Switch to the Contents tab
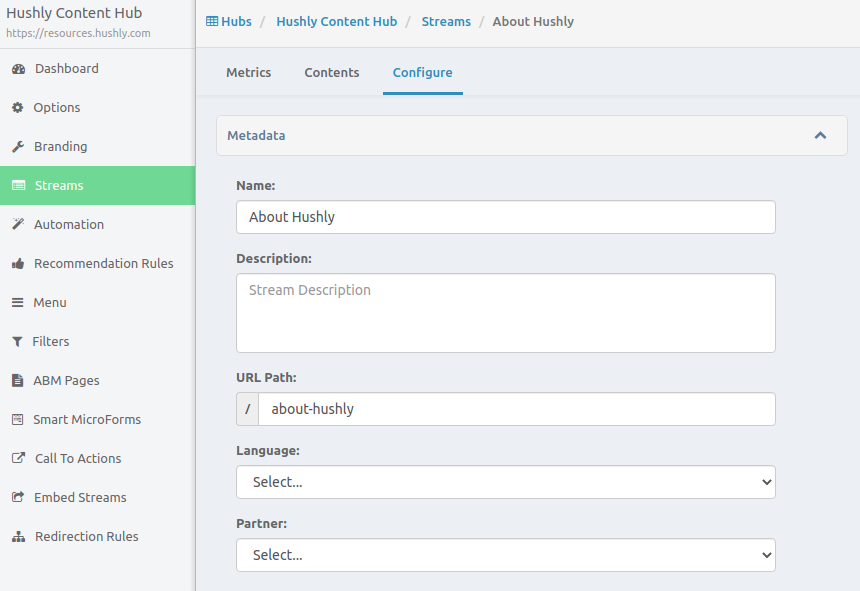860x591 pixels. click(332, 72)
